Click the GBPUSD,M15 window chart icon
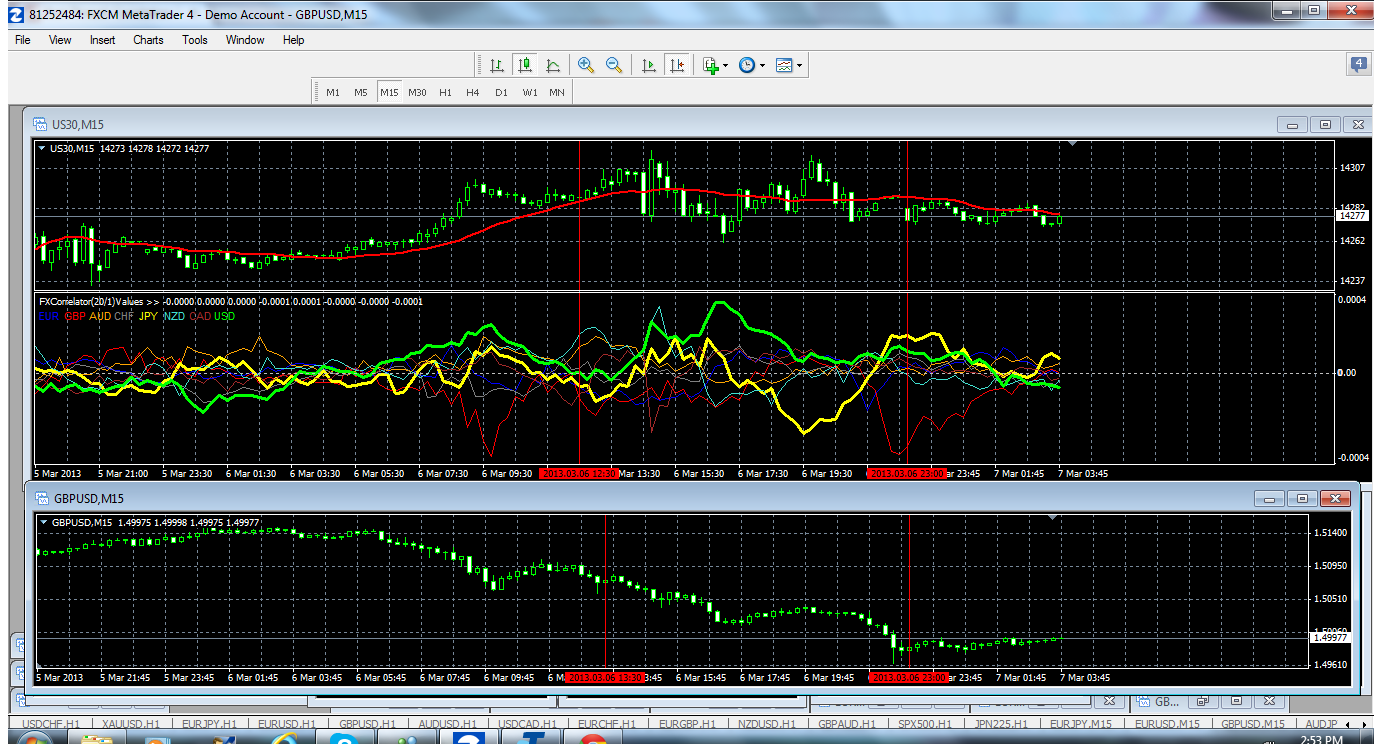Screen dimensions: 1382x744 click(43, 498)
